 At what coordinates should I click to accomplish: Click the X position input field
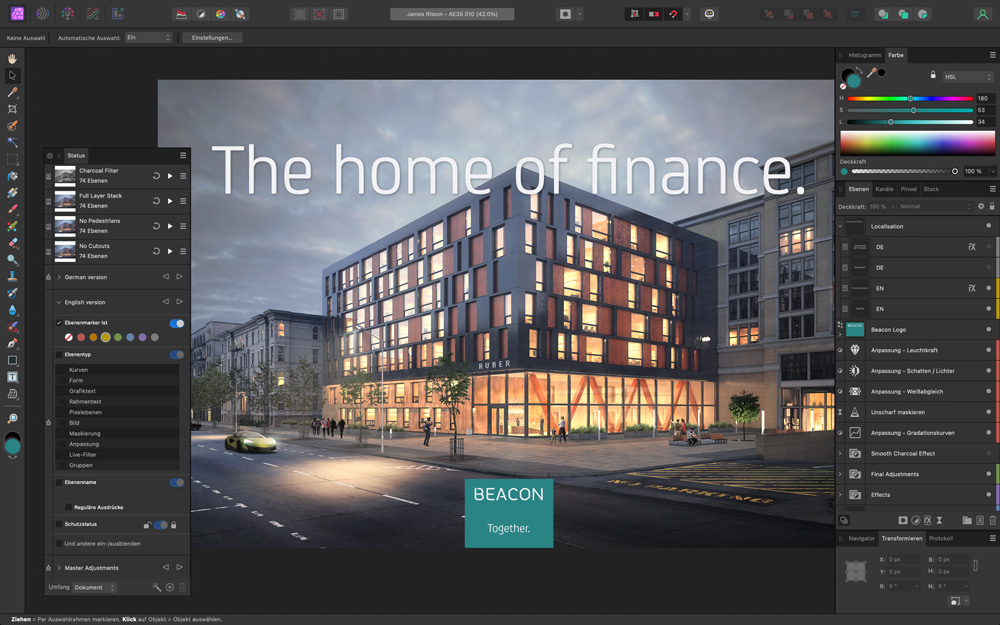pyautogui.click(x=904, y=559)
